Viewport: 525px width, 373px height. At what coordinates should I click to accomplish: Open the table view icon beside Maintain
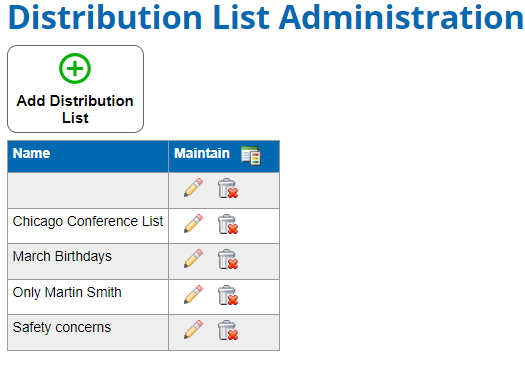[251, 156]
